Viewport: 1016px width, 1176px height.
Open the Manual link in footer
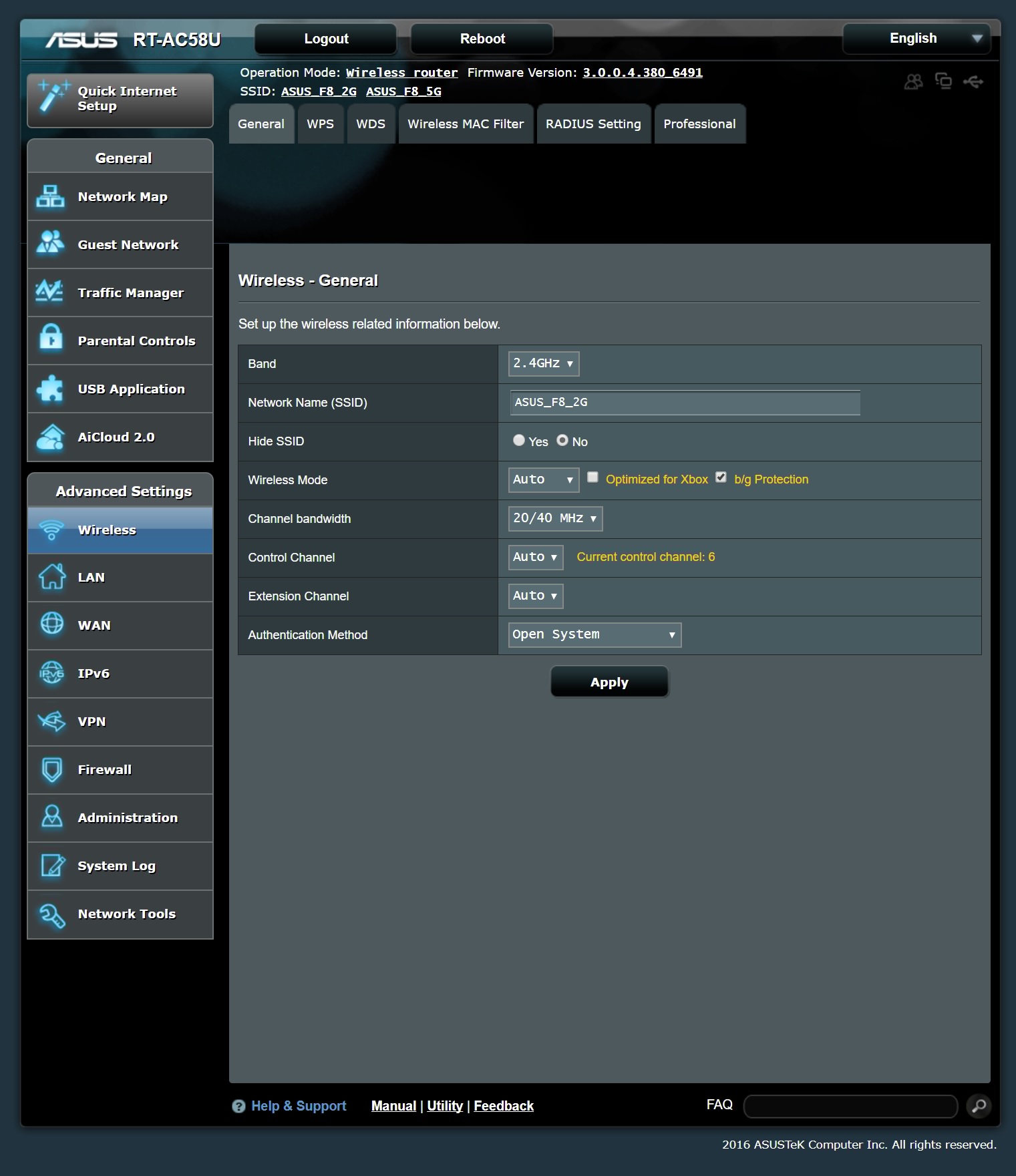coord(393,1106)
